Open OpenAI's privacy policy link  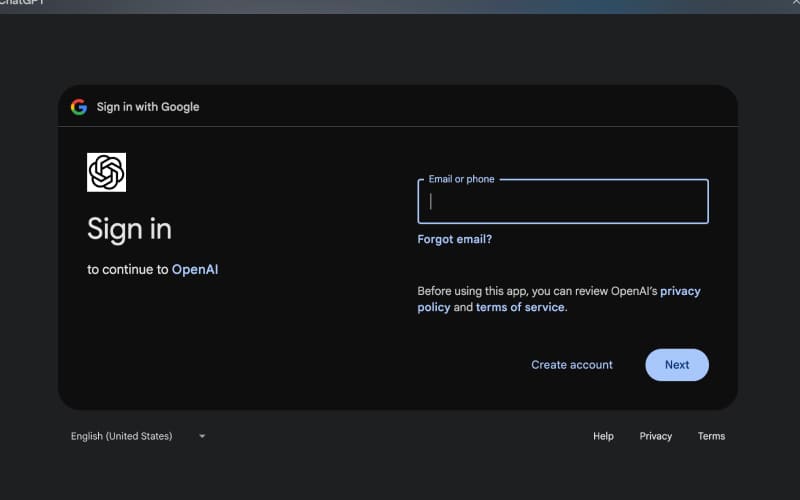click(x=680, y=291)
